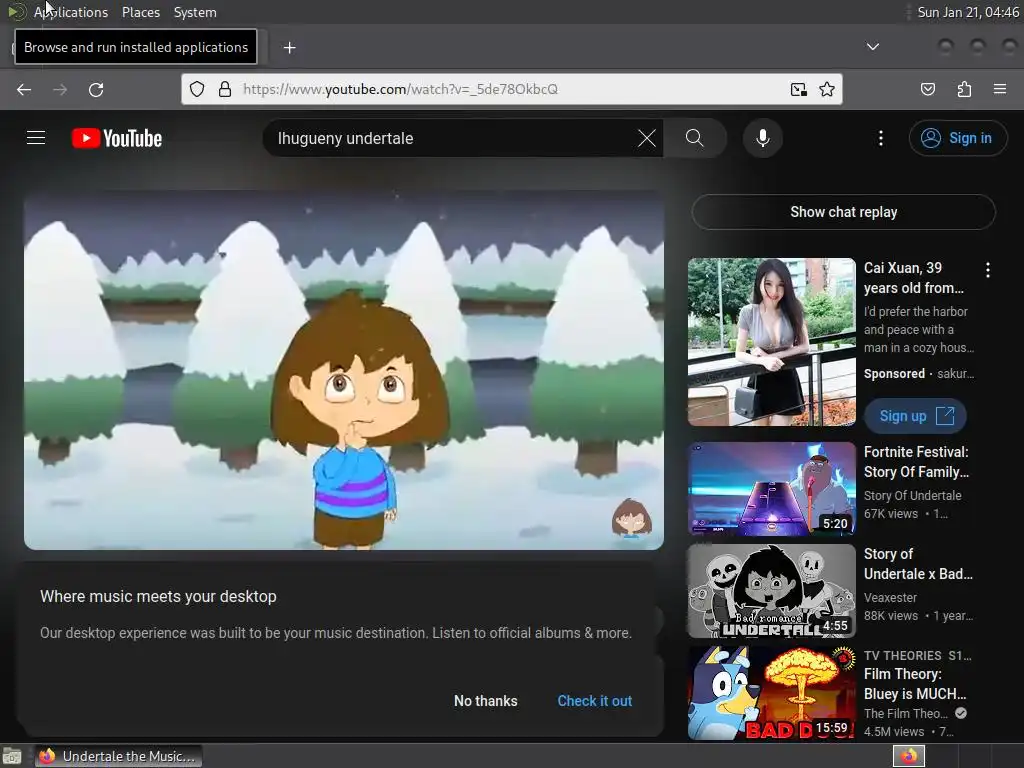Image resolution: width=1024 pixels, height=768 pixels.
Task: Expand the list all tabs chevron
Action: tap(872, 46)
